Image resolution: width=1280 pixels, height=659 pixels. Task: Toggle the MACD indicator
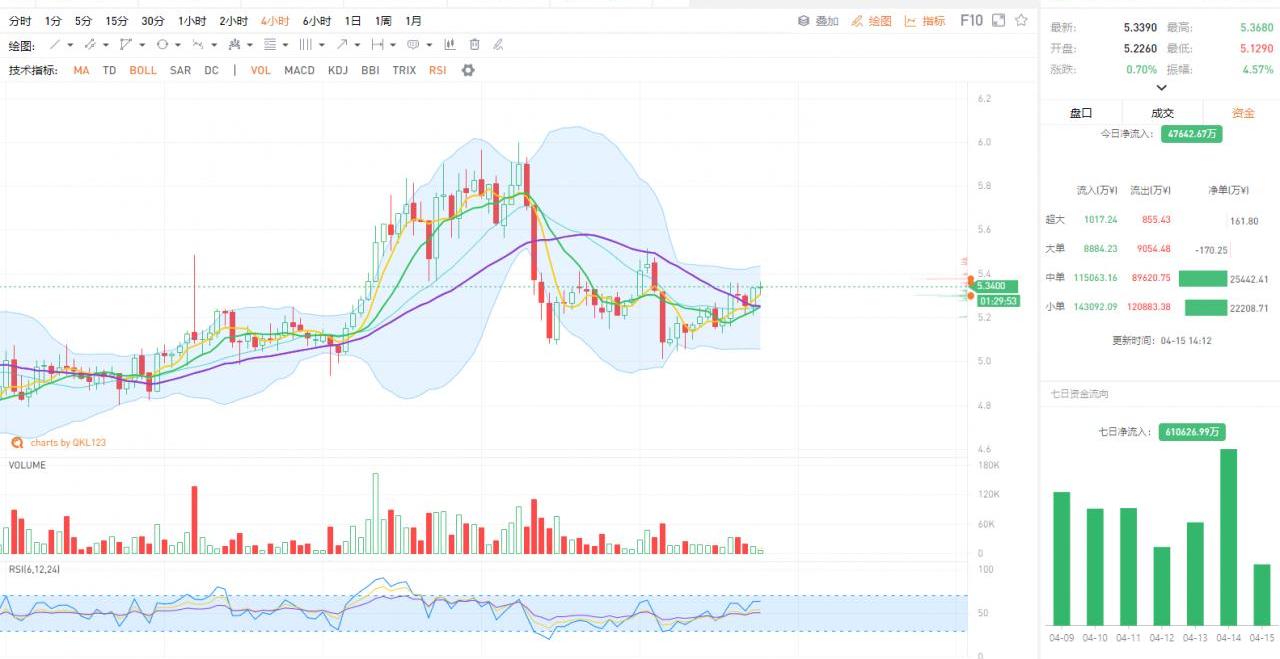(x=299, y=70)
